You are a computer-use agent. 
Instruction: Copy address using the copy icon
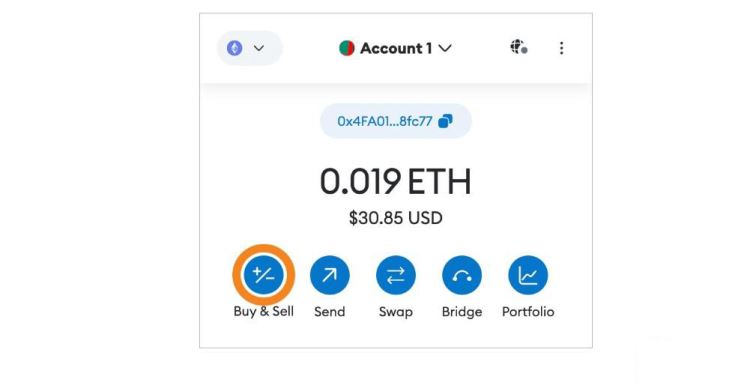(445, 121)
